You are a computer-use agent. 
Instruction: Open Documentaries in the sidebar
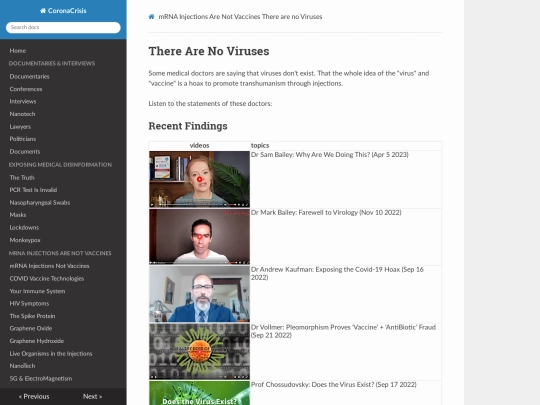point(29,76)
